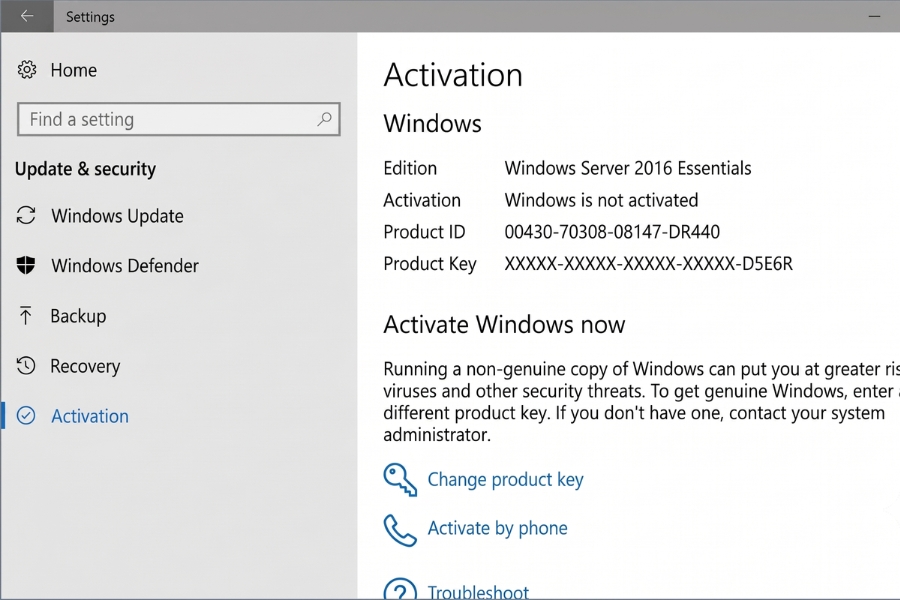Viewport: 900px width, 600px height.
Task: Click the Home gear icon
Action: [26, 69]
